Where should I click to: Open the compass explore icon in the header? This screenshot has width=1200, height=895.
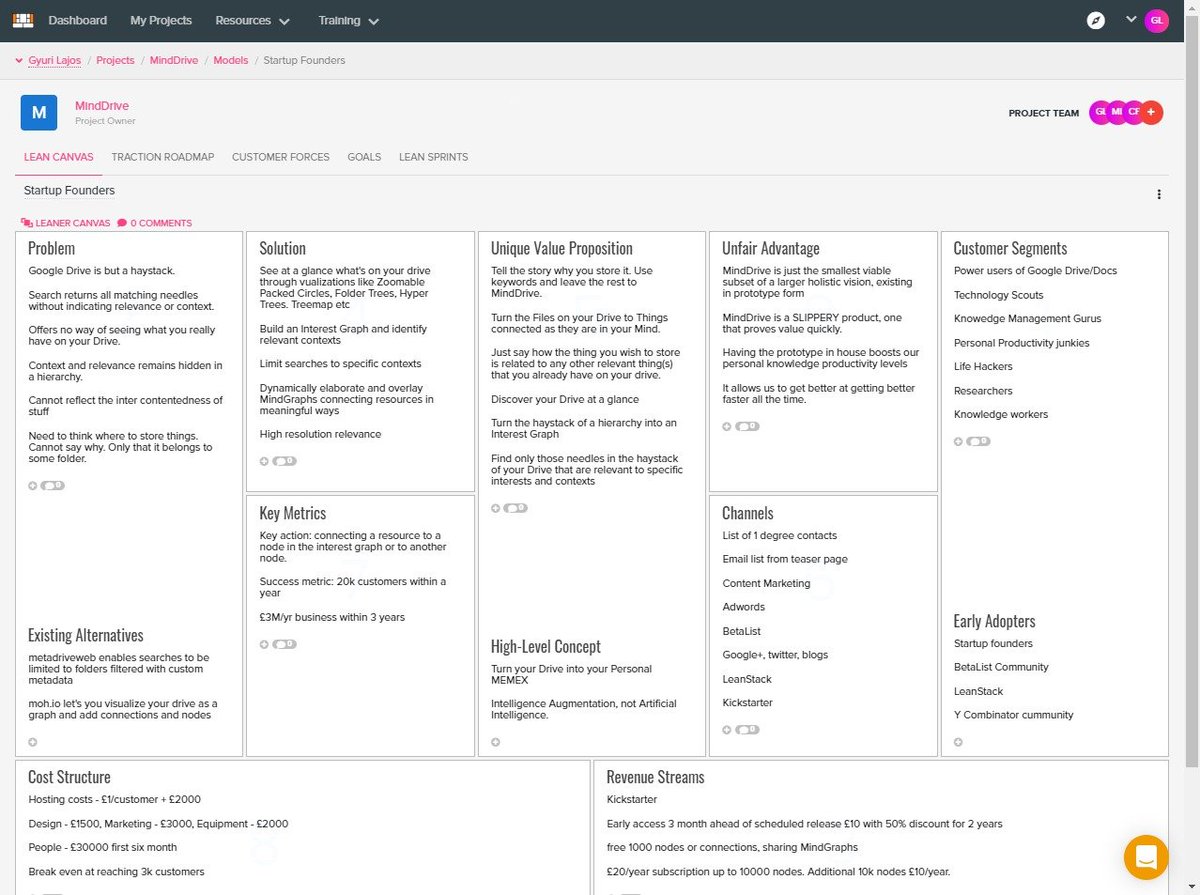coord(1096,20)
